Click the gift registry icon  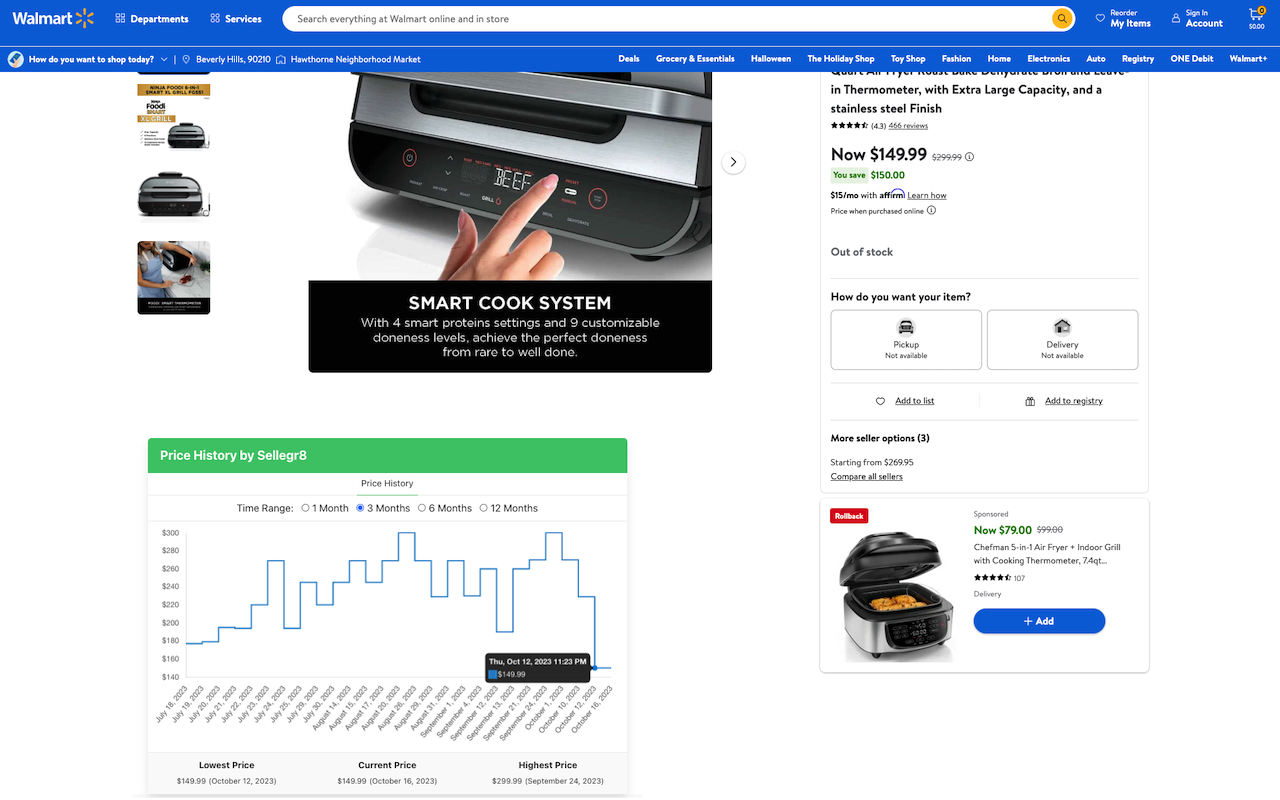pyautogui.click(x=1030, y=401)
